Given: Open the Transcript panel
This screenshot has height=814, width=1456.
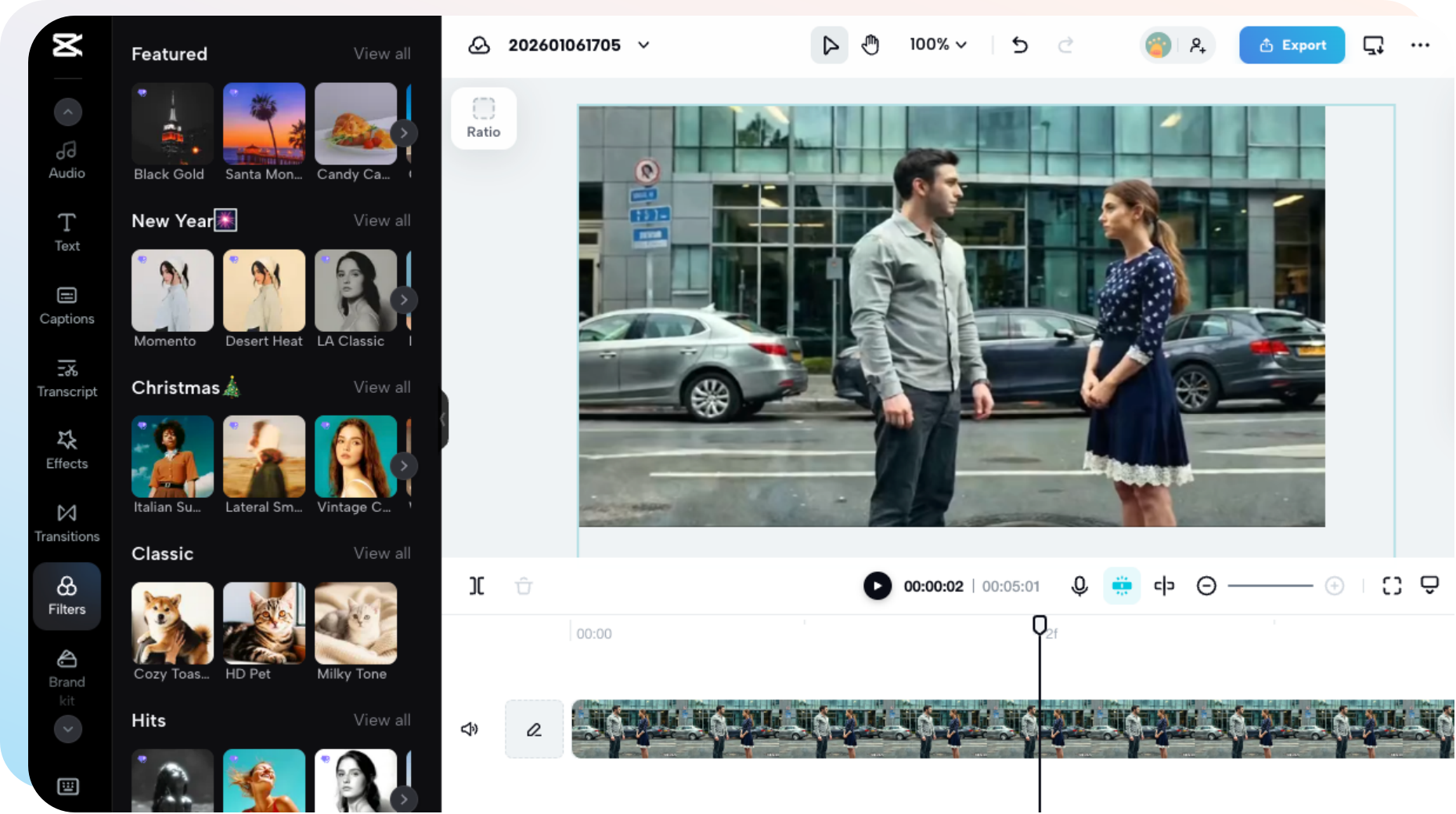Looking at the screenshot, I should tap(67, 378).
